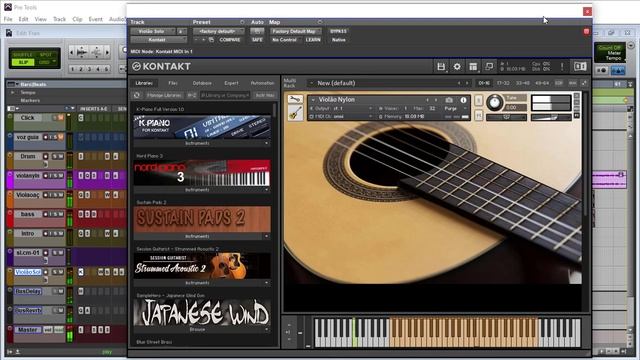Open the Multi Rack New (default) dropdown
Viewport: 640px width, 360px height.
389,83
